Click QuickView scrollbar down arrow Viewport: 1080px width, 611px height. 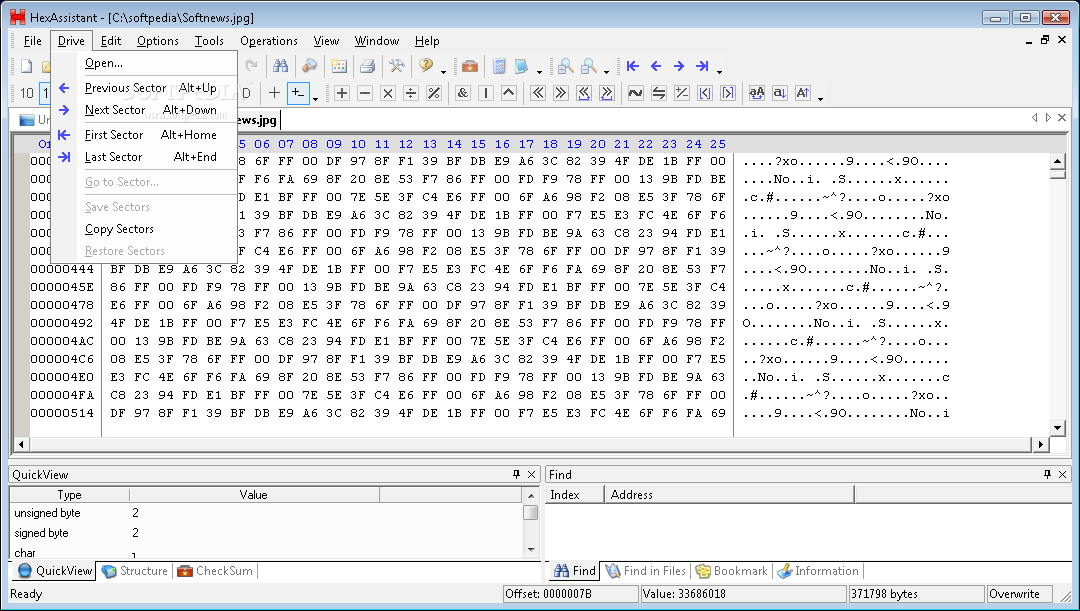click(x=531, y=550)
